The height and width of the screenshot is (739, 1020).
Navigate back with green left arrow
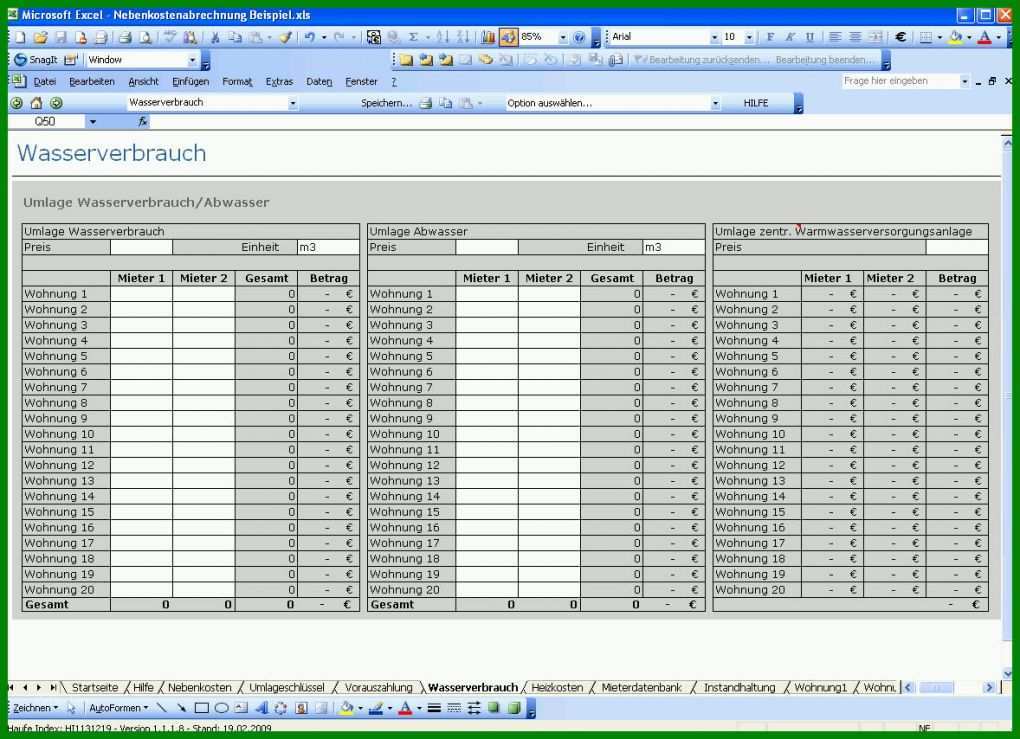17,103
